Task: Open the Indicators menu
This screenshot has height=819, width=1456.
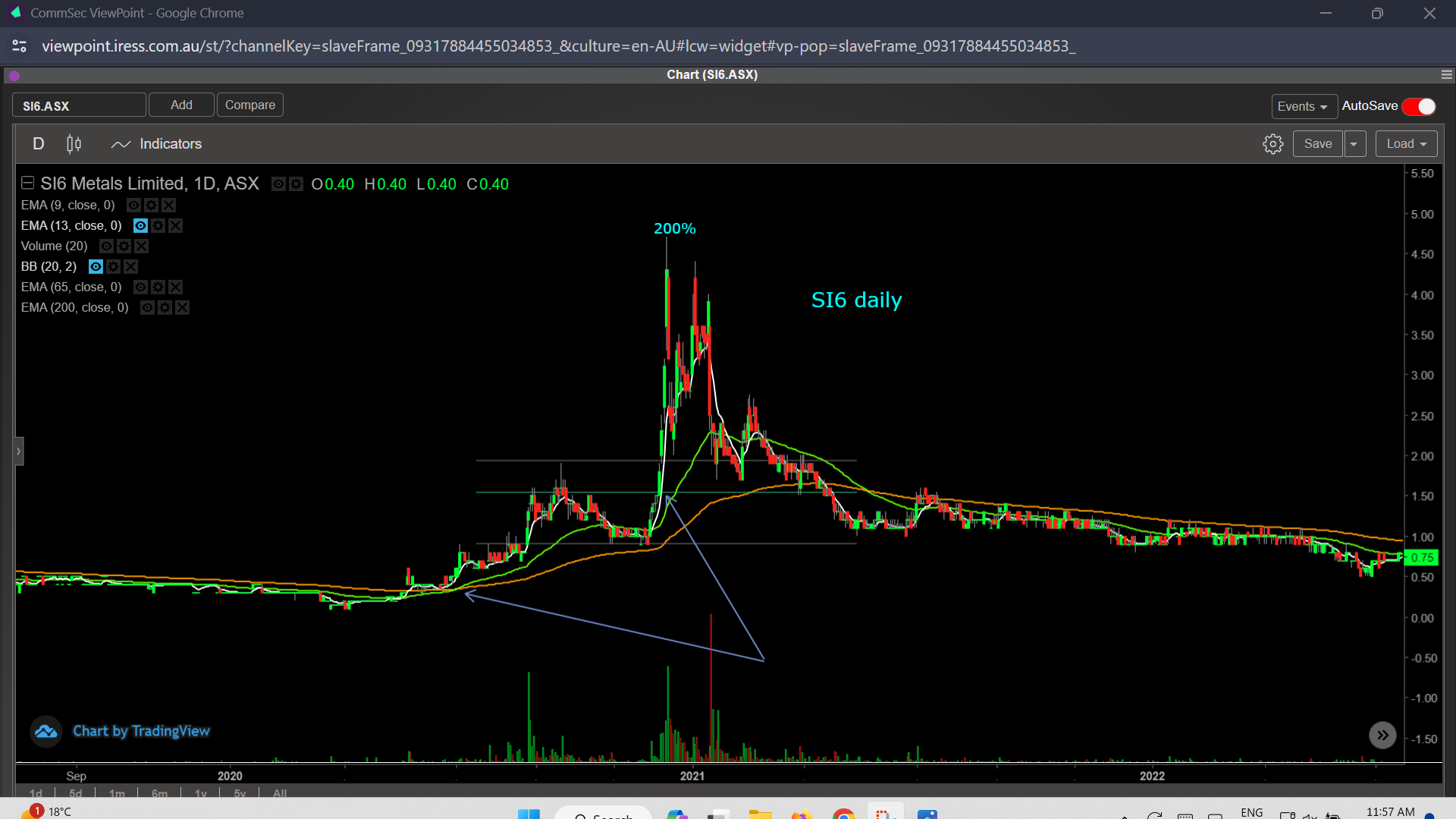Action: point(156,144)
